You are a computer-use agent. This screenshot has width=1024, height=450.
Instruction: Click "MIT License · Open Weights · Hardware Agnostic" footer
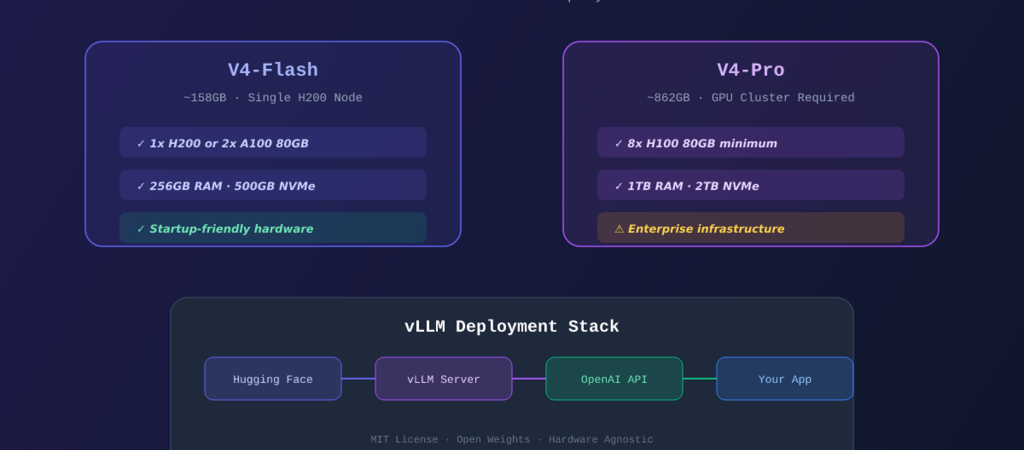[x=512, y=440]
